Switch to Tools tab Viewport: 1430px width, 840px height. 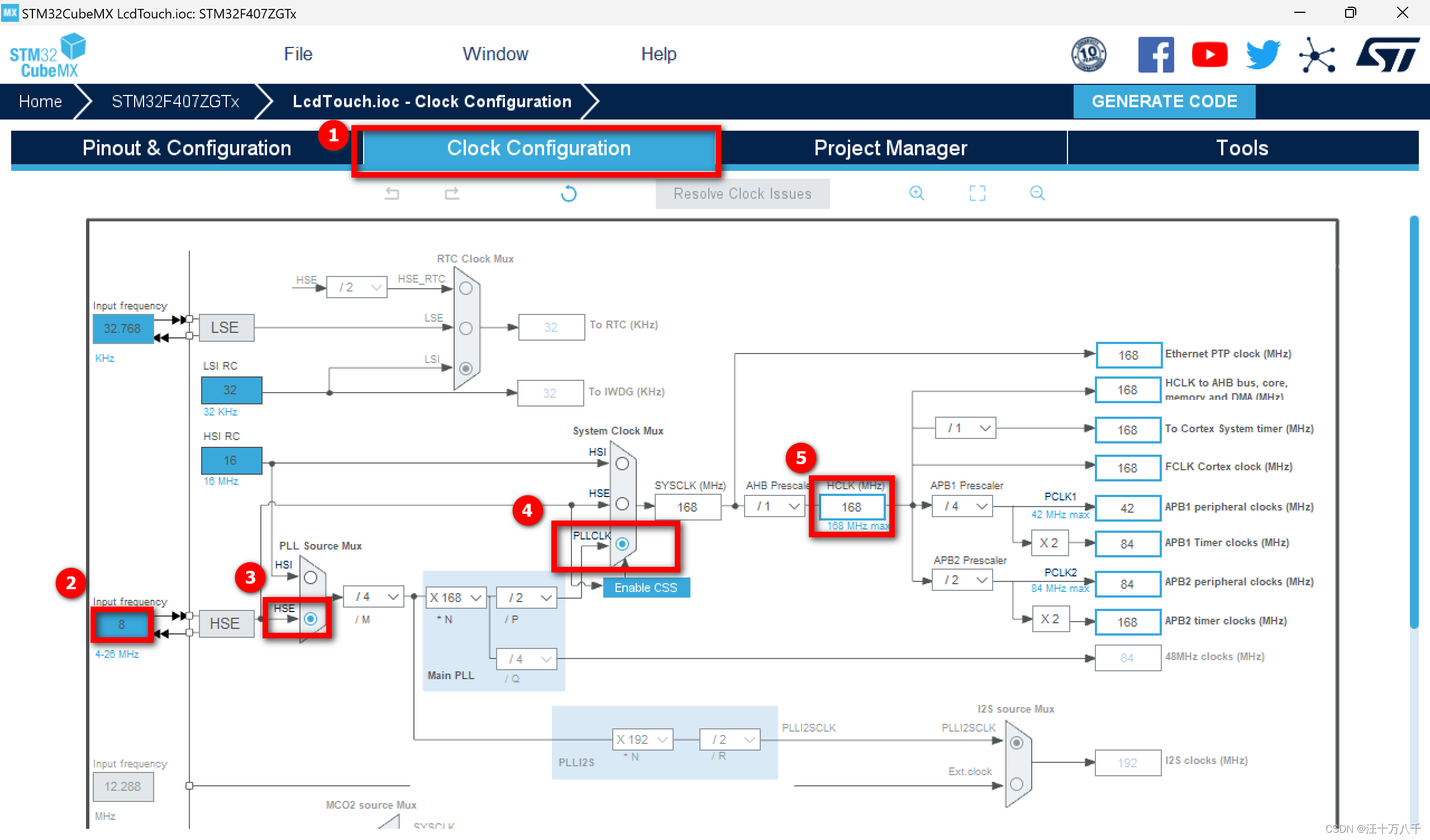(1242, 148)
